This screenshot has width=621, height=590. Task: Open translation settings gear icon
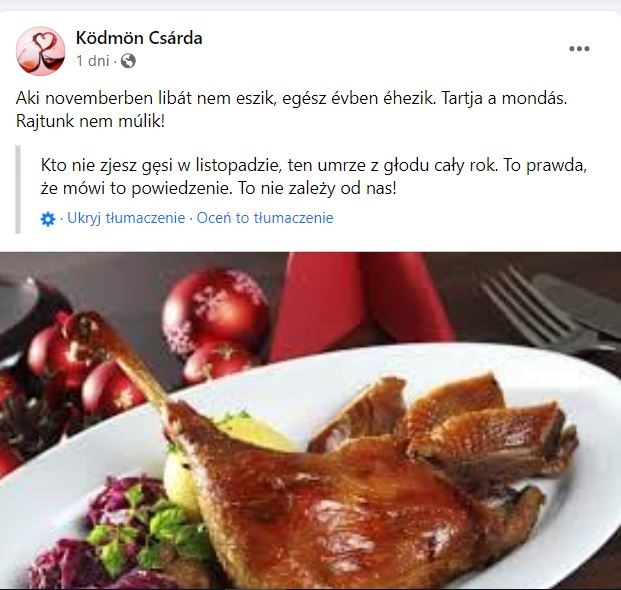48,219
